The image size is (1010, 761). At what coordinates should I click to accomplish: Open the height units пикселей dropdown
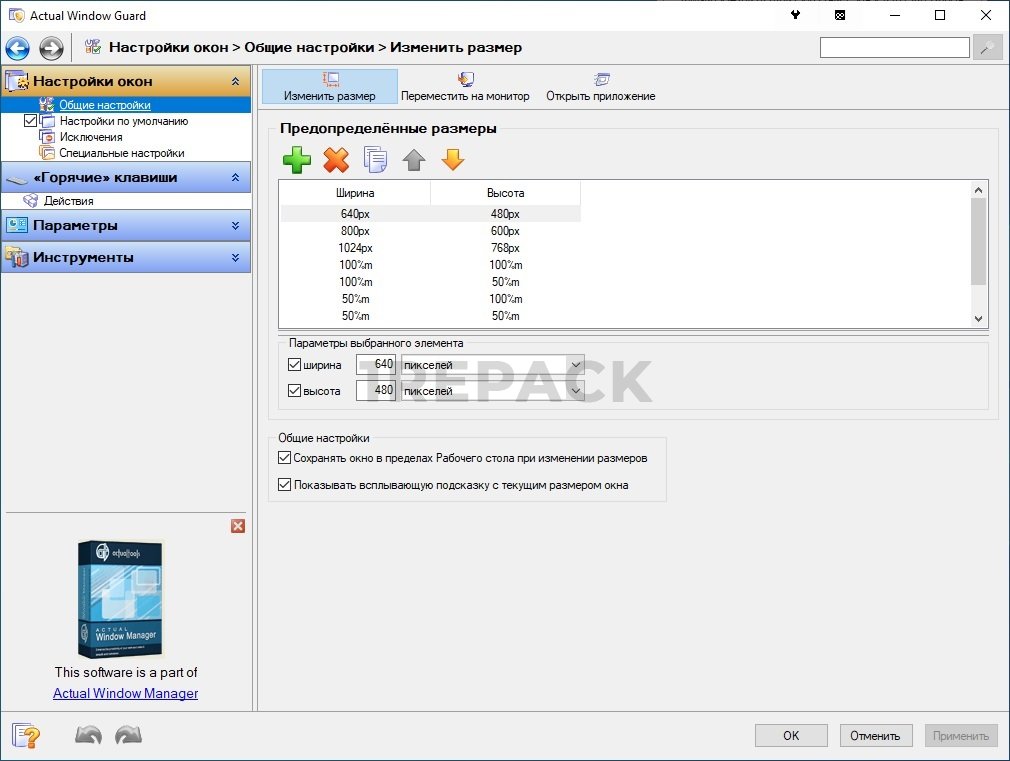coord(576,391)
